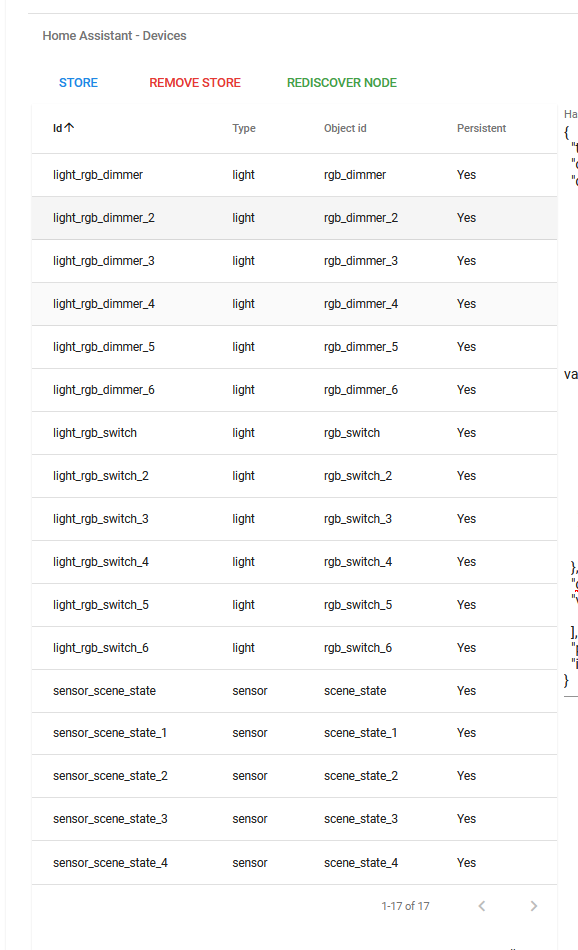Click the sort arrow on the Id column
The height and width of the screenshot is (950, 578).
click(x=69, y=125)
